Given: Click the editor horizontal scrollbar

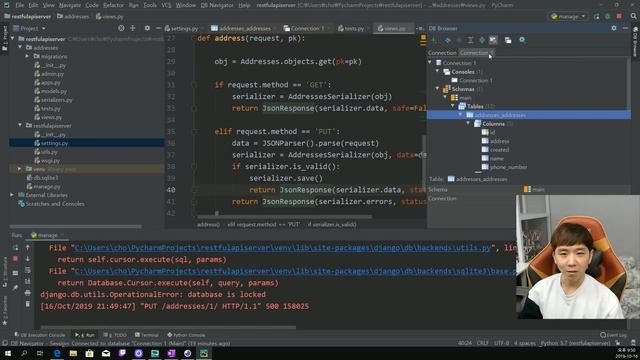Looking at the screenshot, I should [284, 217].
